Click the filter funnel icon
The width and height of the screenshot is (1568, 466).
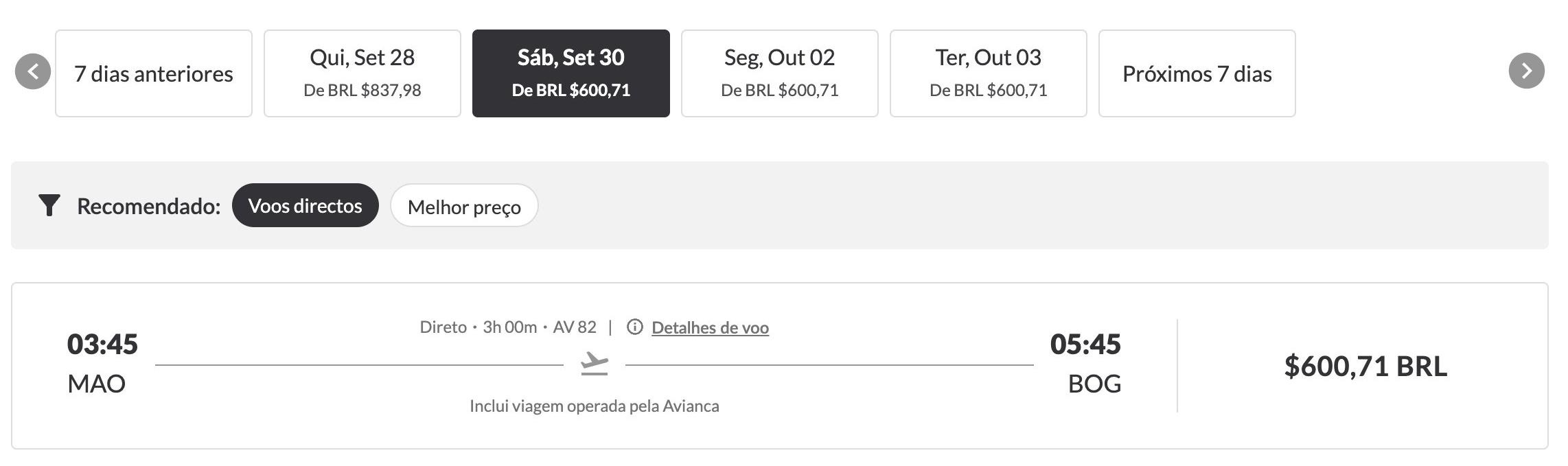point(49,205)
